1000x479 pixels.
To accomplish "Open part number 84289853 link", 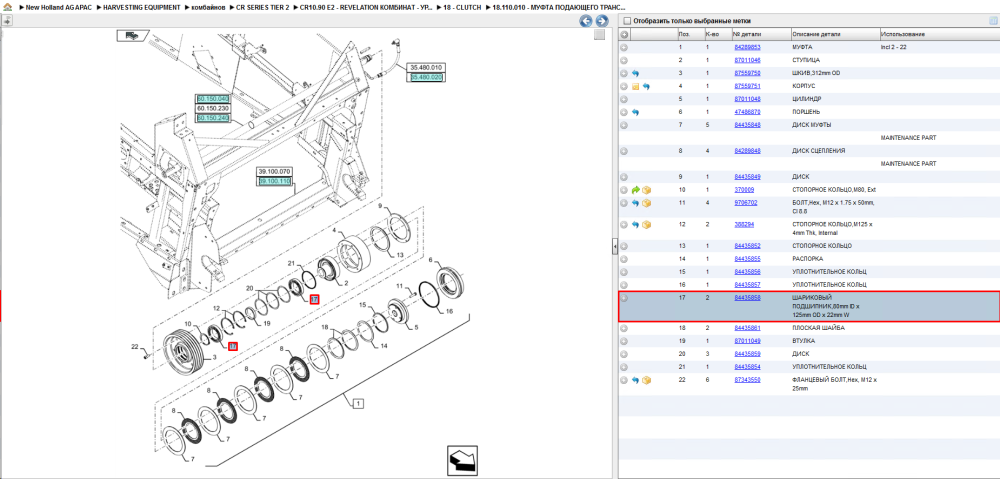I will [x=747, y=47].
